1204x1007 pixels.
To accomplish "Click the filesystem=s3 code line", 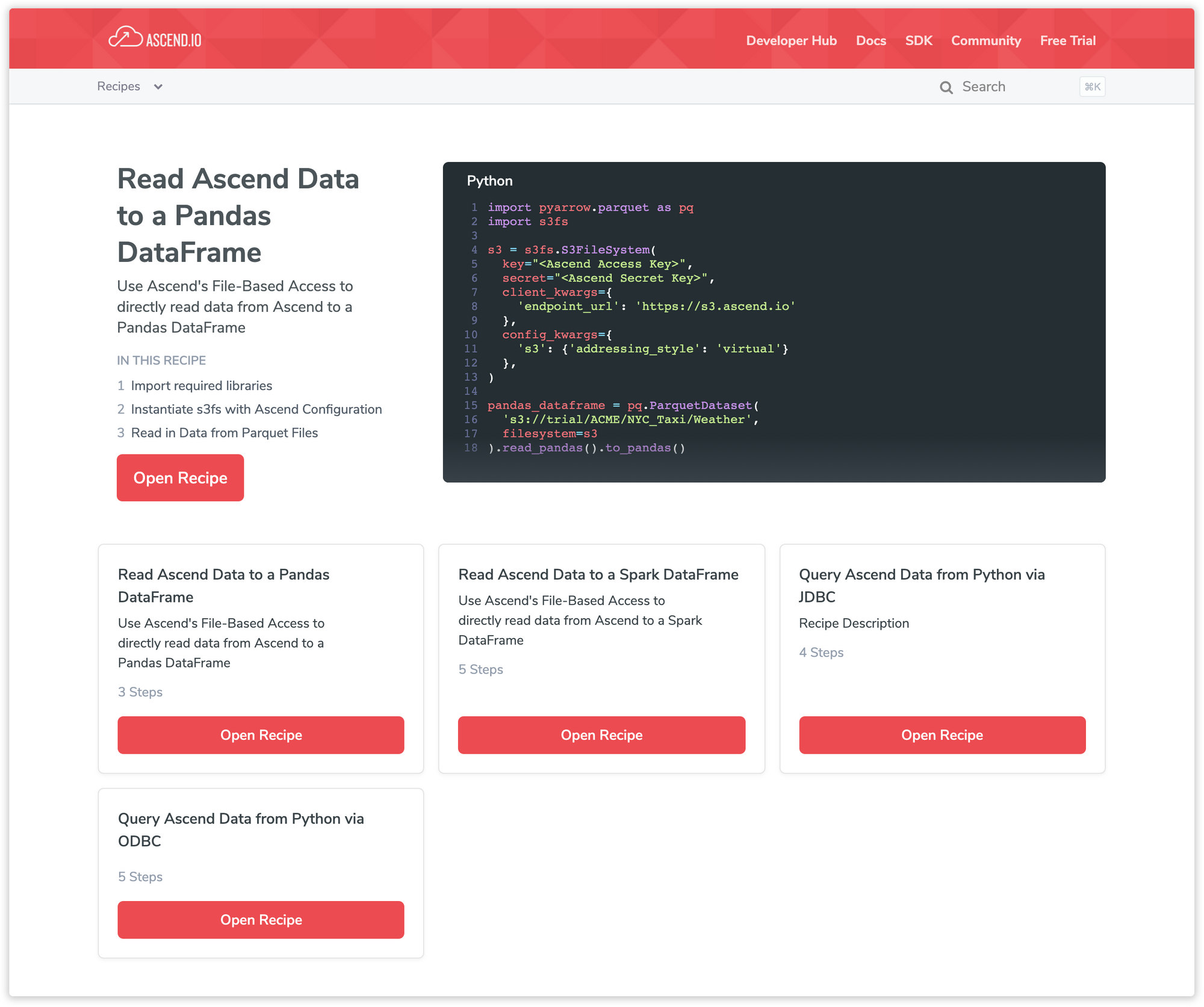I will tap(550, 433).
